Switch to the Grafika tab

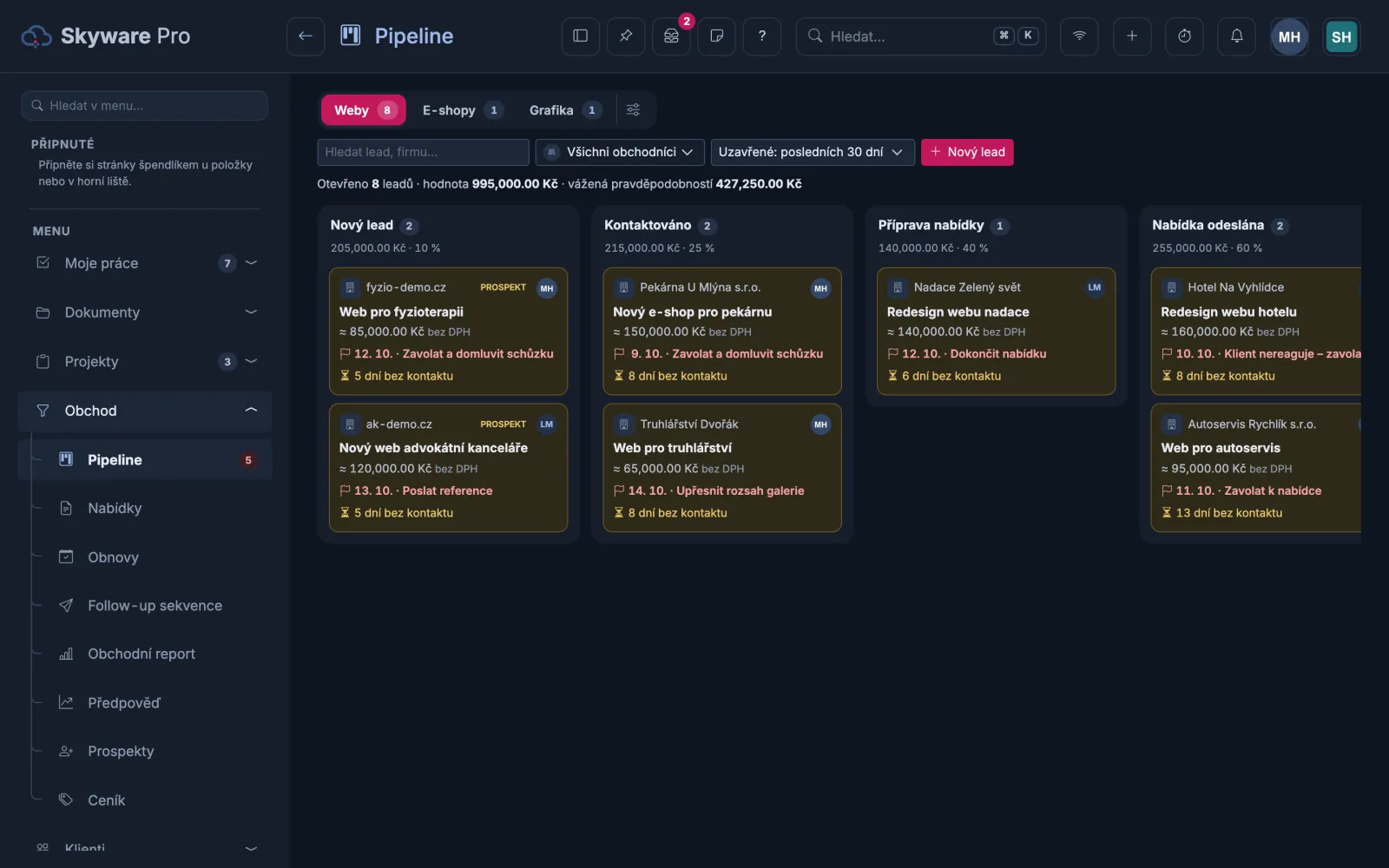click(563, 110)
